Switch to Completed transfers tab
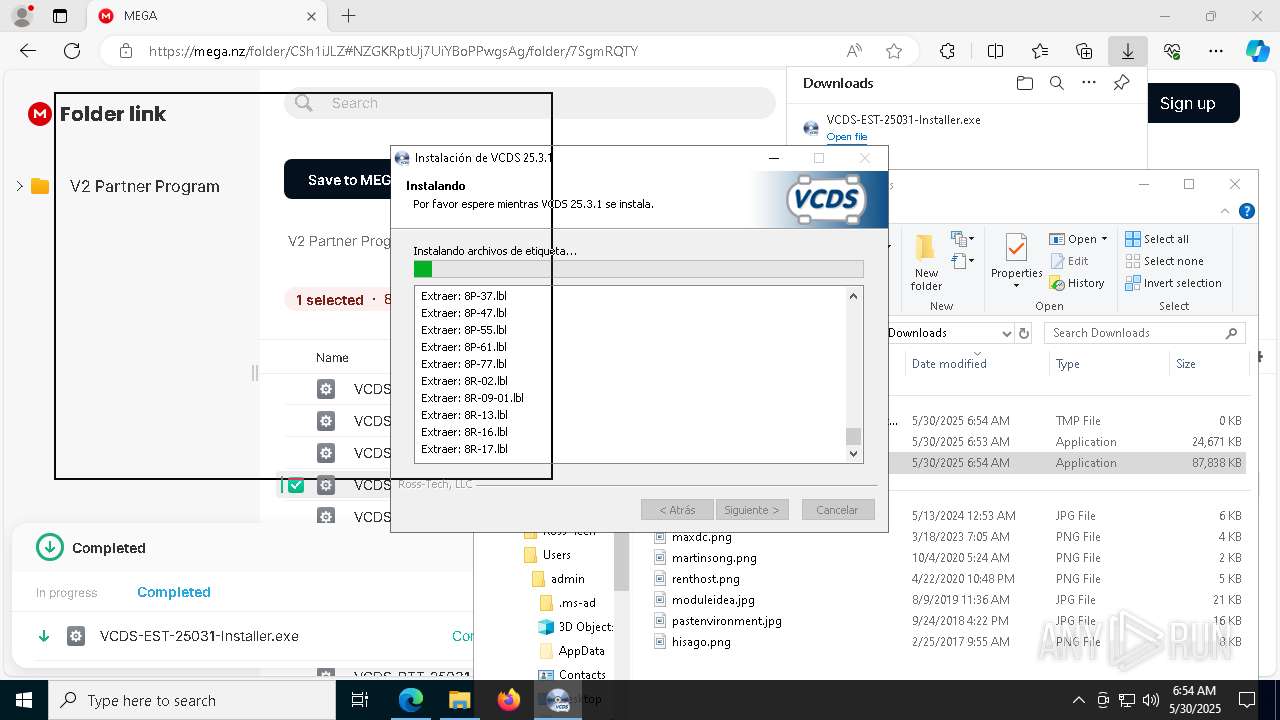Screen dimensions: 1280x720 [174, 592]
